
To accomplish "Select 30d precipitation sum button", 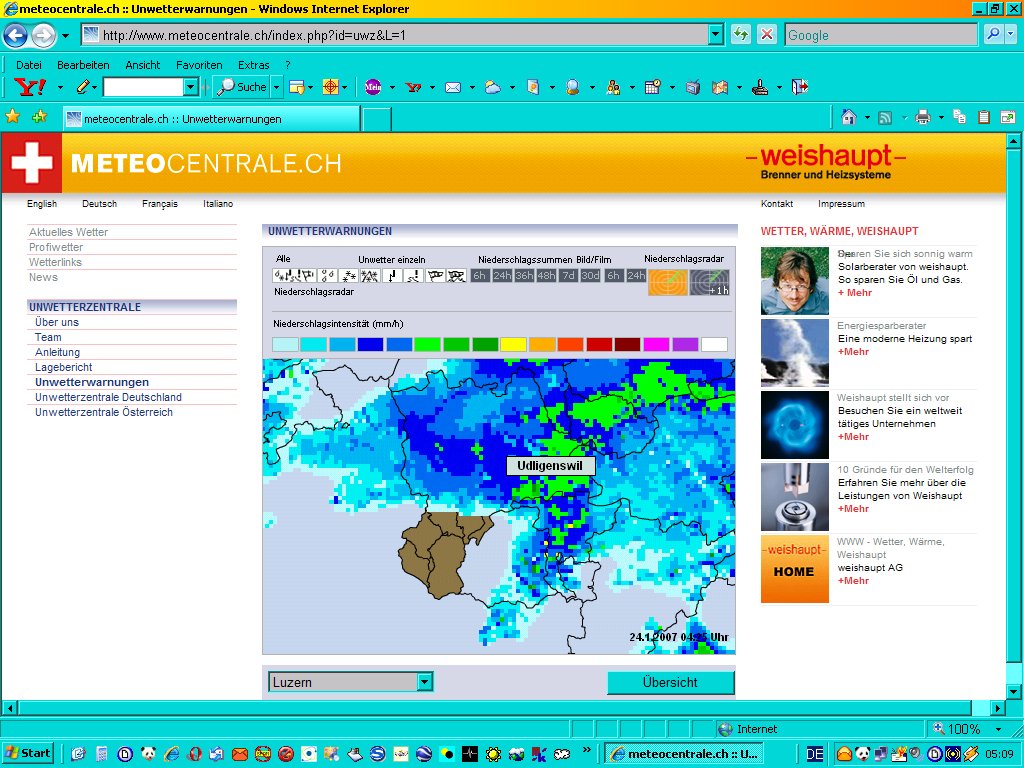I will tap(590, 276).
